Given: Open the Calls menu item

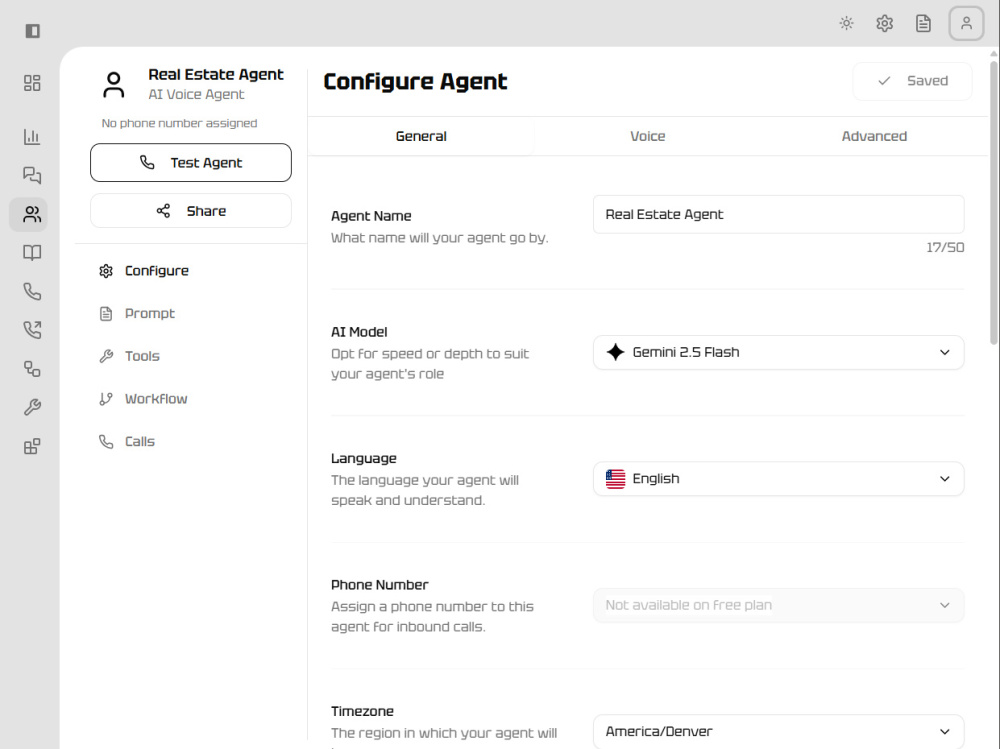Looking at the screenshot, I should pos(127,441).
